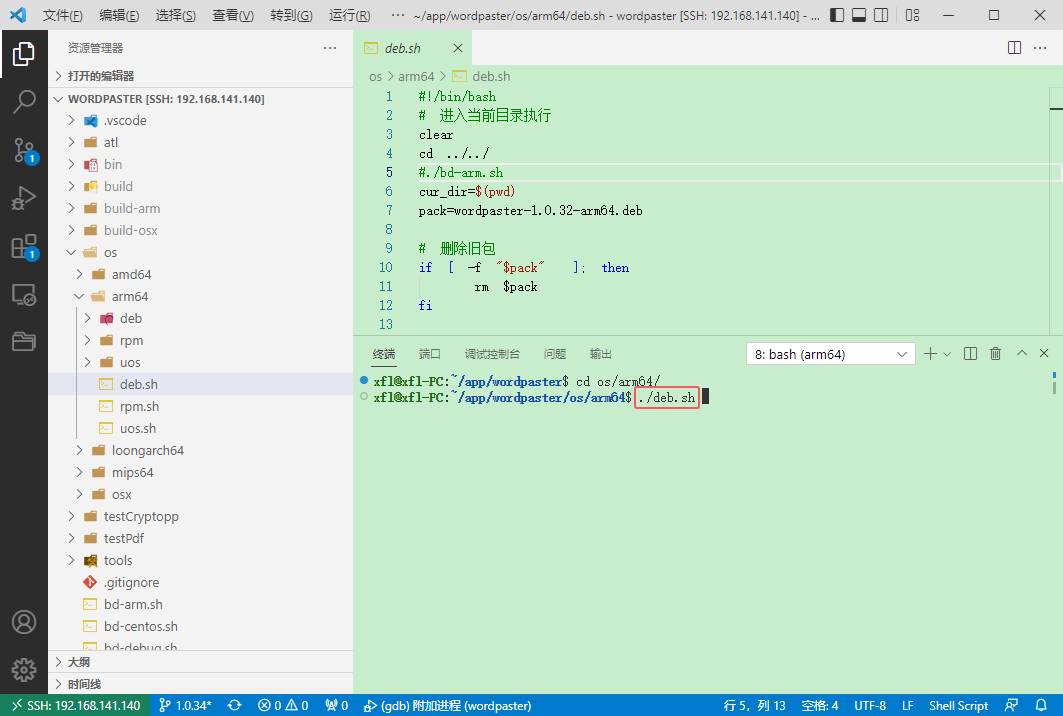Viewport: 1063px width, 716px height.
Task: Open Source Control view icon
Action: click(x=24, y=150)
